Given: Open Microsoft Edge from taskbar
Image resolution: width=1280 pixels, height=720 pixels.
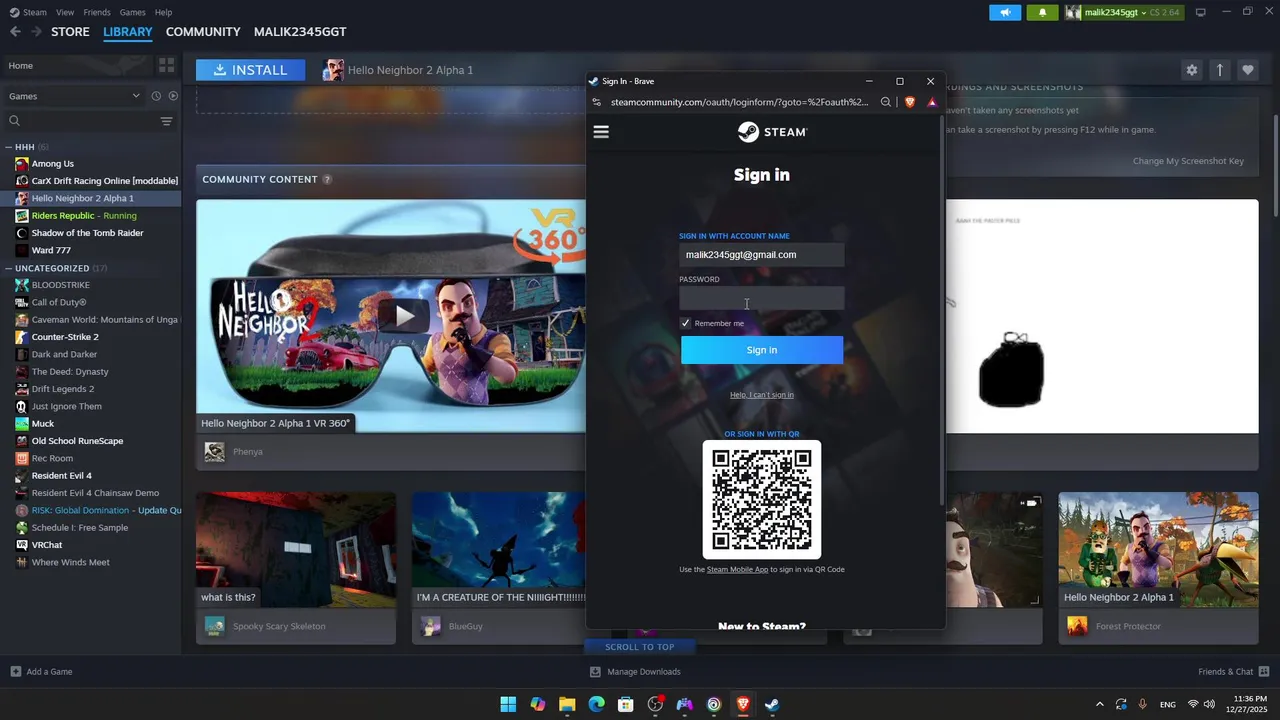Looking at the screenshot, I should (596, 704).
